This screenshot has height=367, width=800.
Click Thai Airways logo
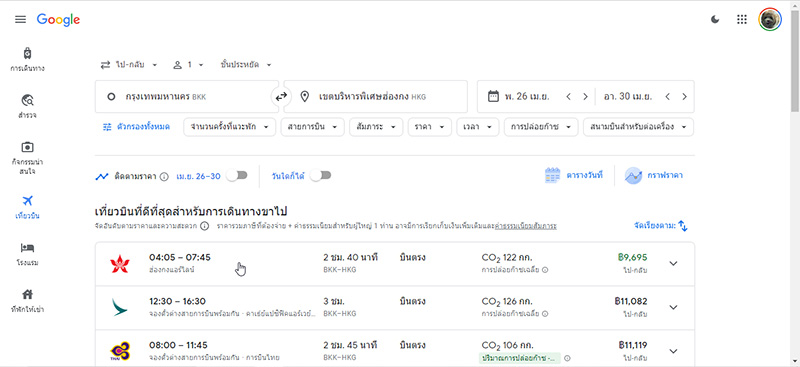point(120,351)
